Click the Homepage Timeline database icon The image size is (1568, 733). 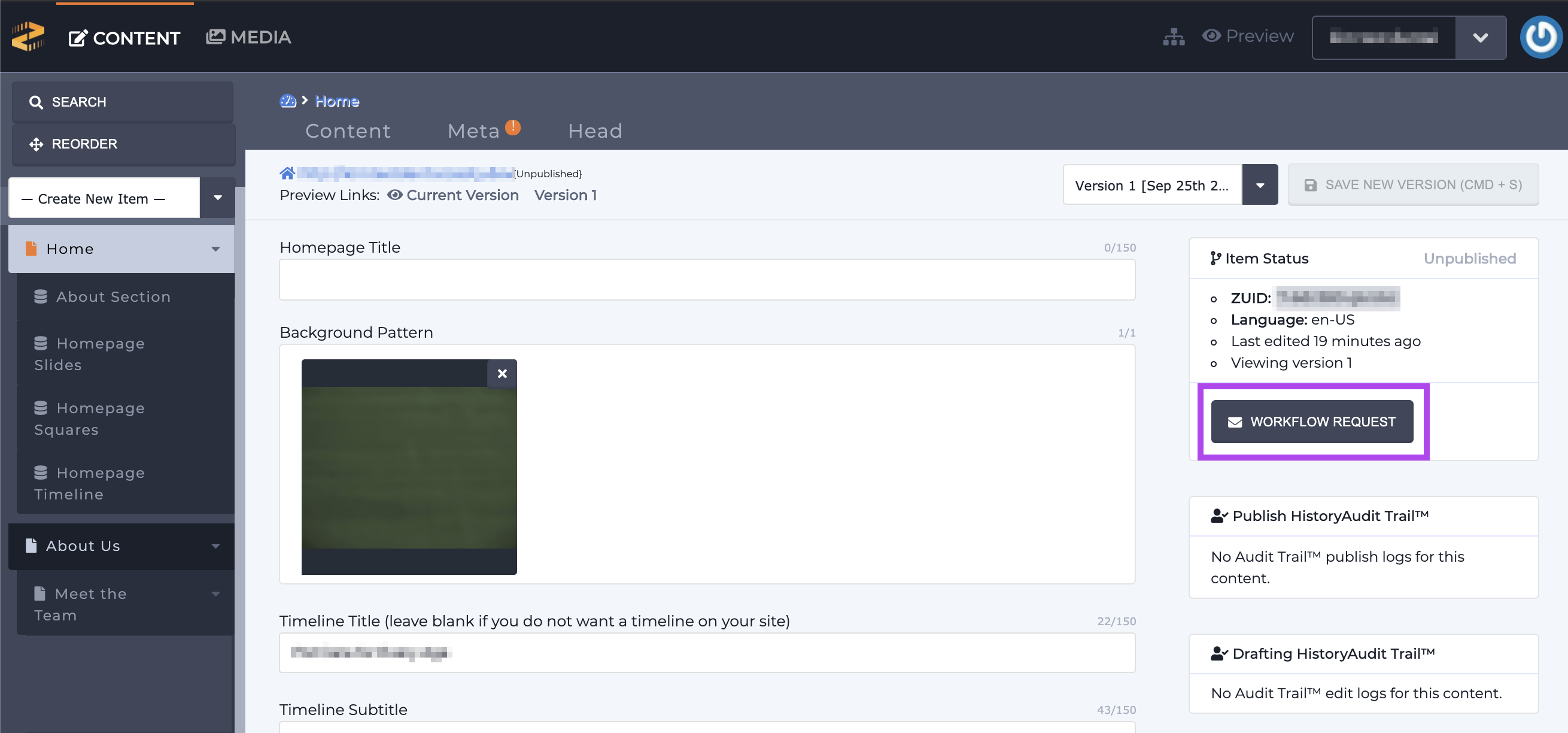point(41,472)
